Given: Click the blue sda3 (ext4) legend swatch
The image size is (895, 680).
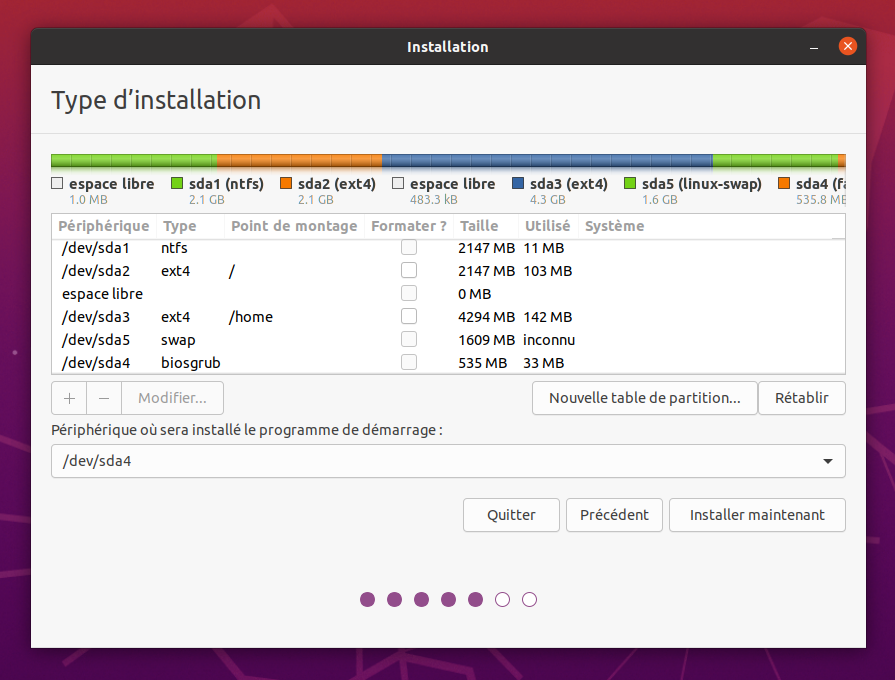Looking at the screenshot, I should pyautogui.click(x=518, y=183).
